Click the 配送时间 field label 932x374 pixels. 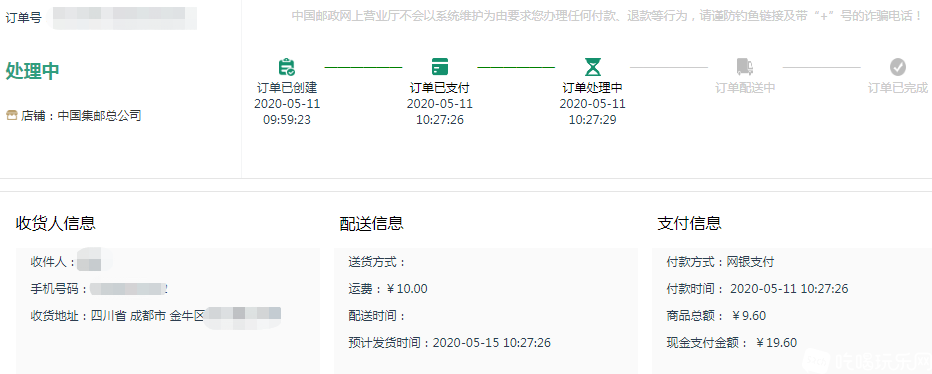(377, 316)
